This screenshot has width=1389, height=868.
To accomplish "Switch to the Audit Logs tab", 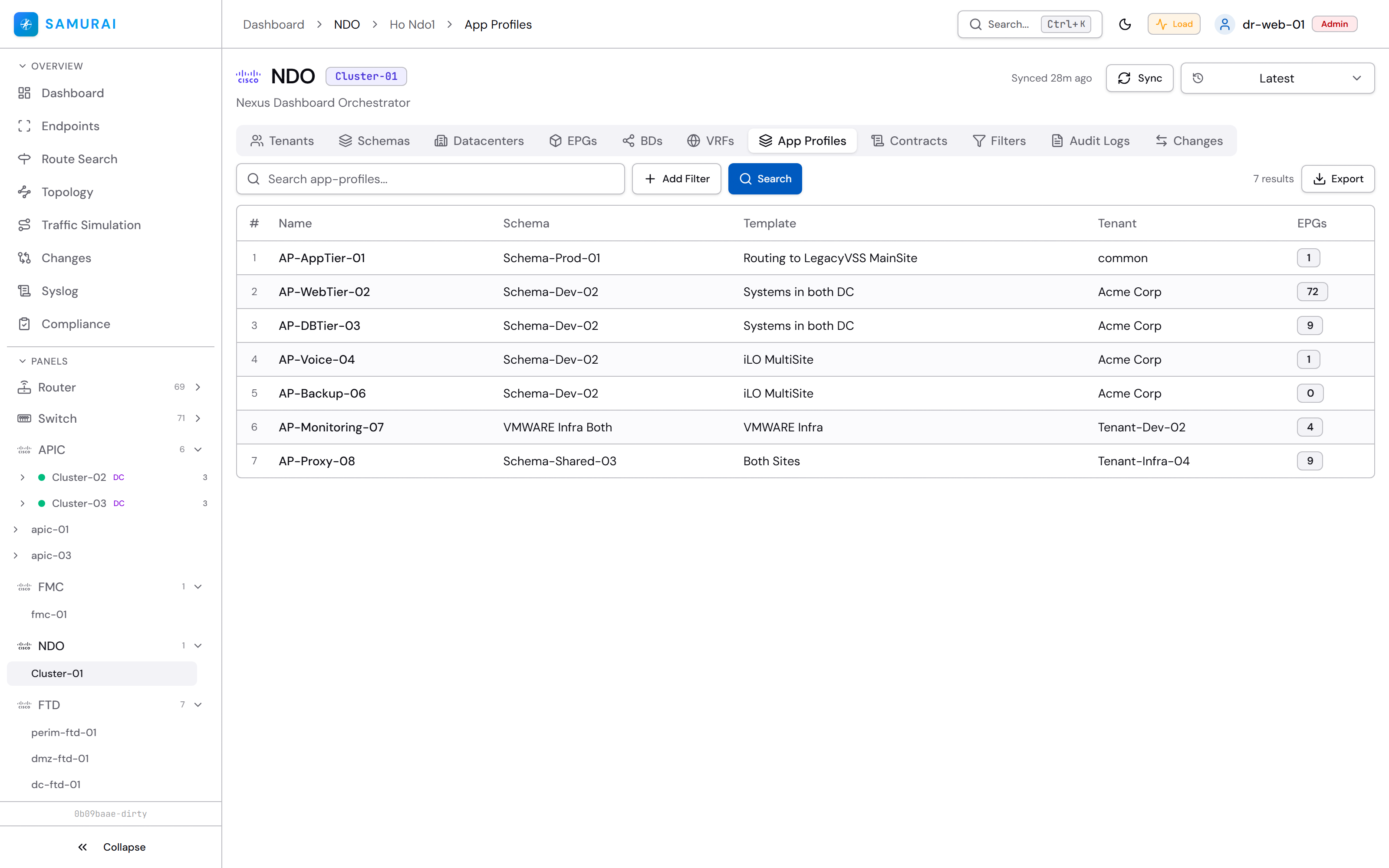I will click(1090, 141).
